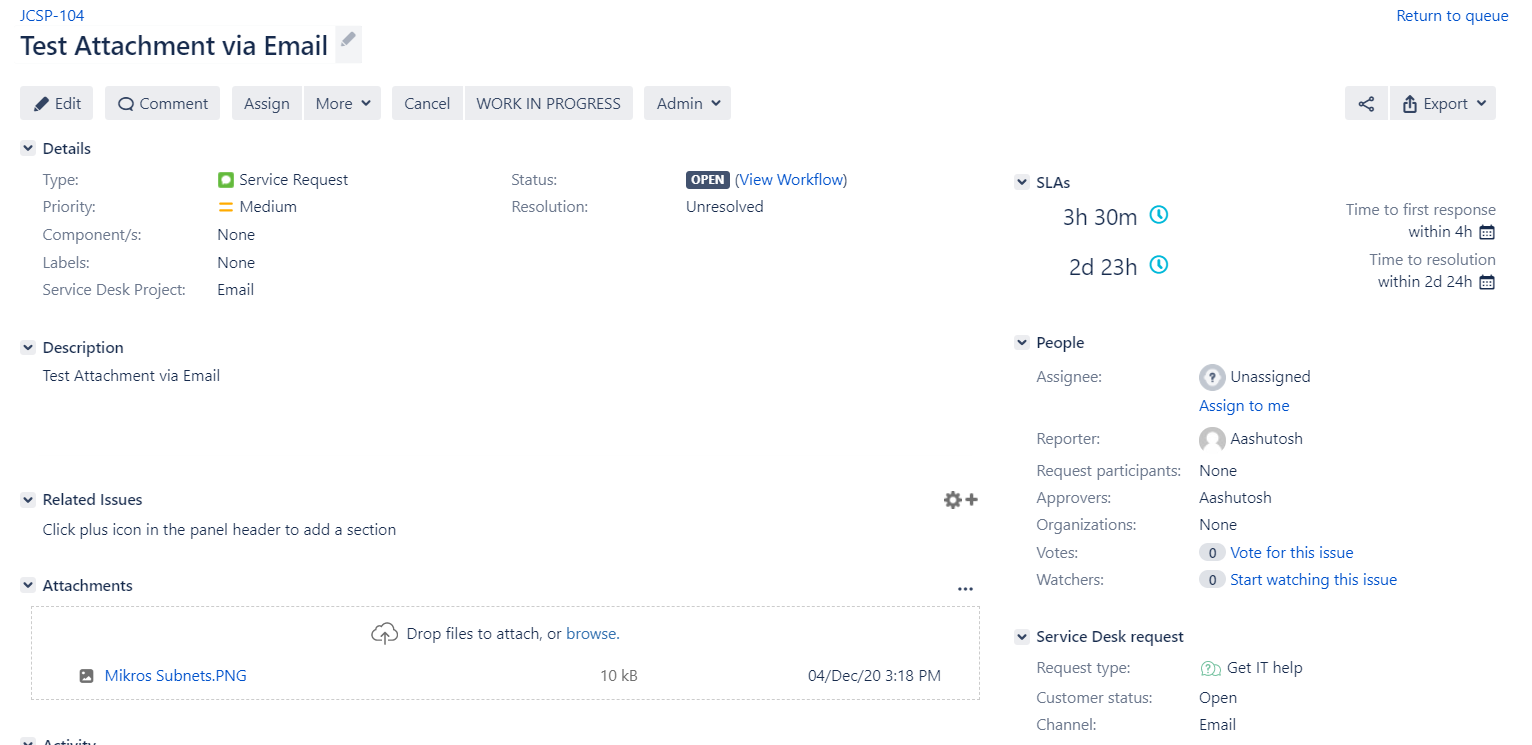Click the image file icon beside Mikros Subnets.PNG
Viewport: 1532px width, 745px height.
86,676
